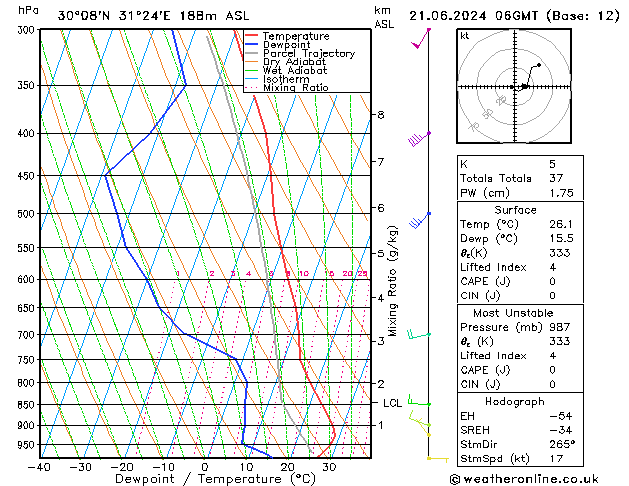Click the Parcel Trajectory legend entry
Viewport: 629px width, 486px height.
(300, 53)
